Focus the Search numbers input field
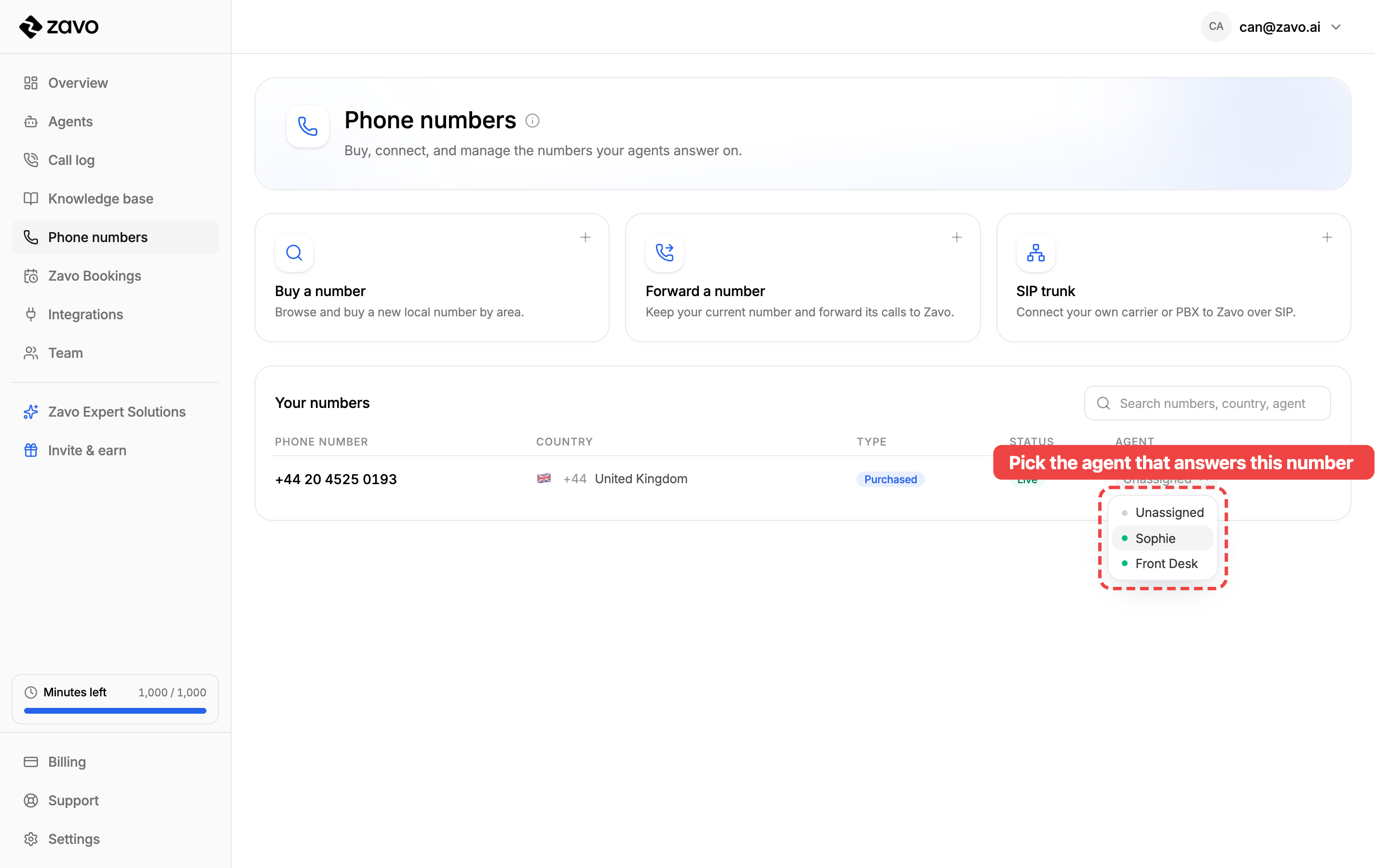 coord(1207,403)
